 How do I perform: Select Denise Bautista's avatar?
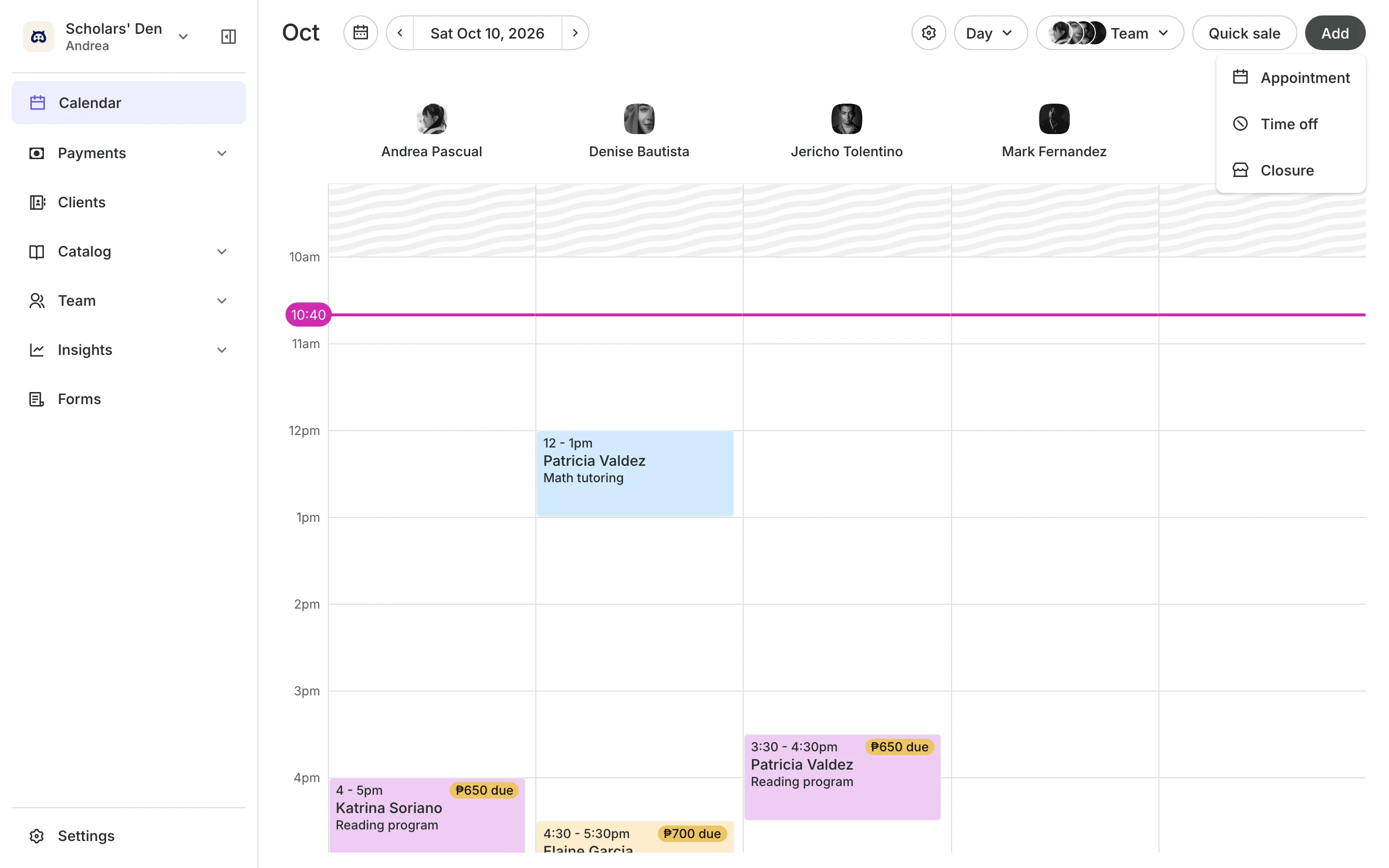pos(639,119)
